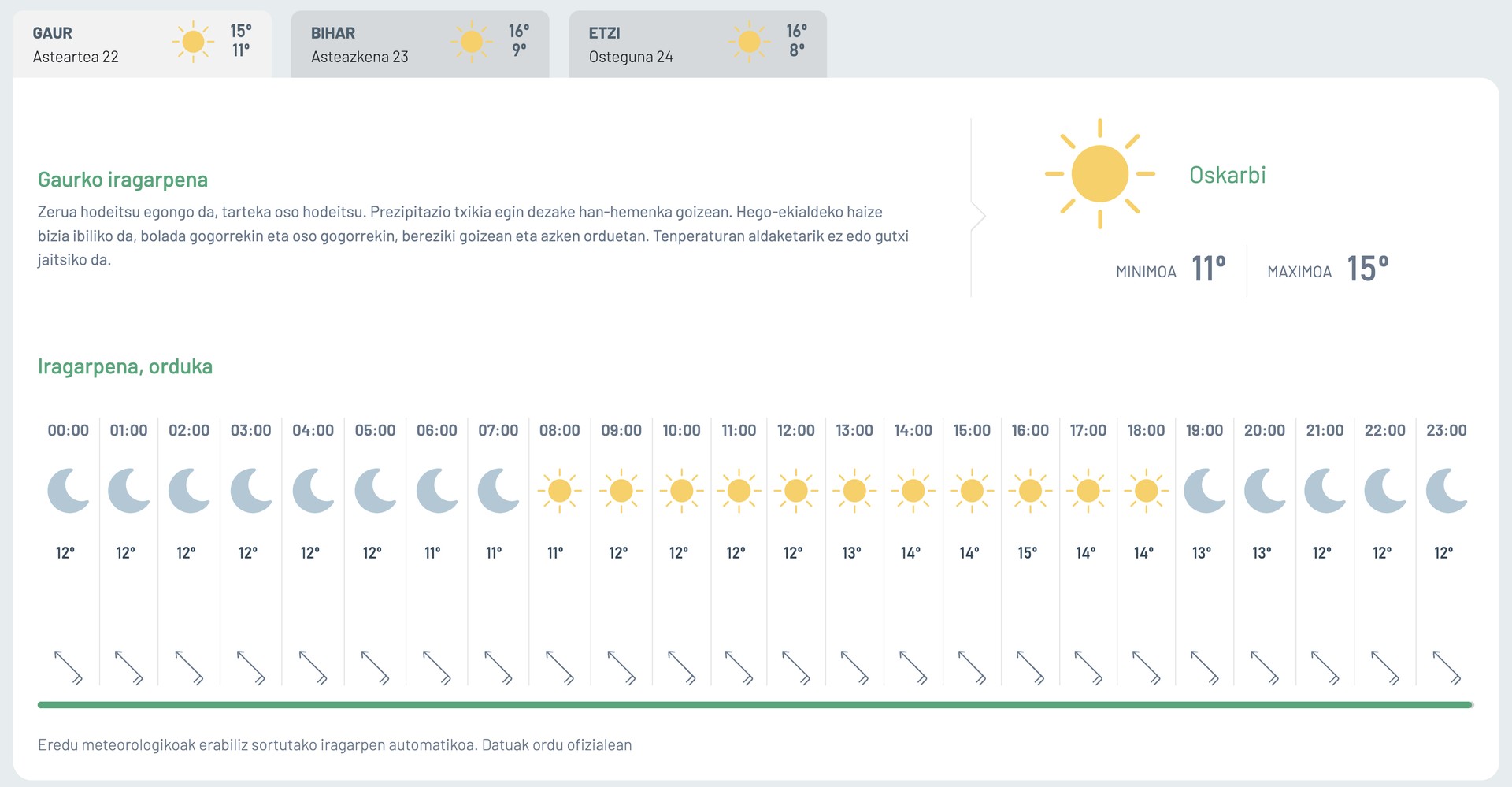Image resolution: width=1512 pixels, height=787 pixels.
Task: Select the GAUR Asteartea 22 tab
Action: 143,44
